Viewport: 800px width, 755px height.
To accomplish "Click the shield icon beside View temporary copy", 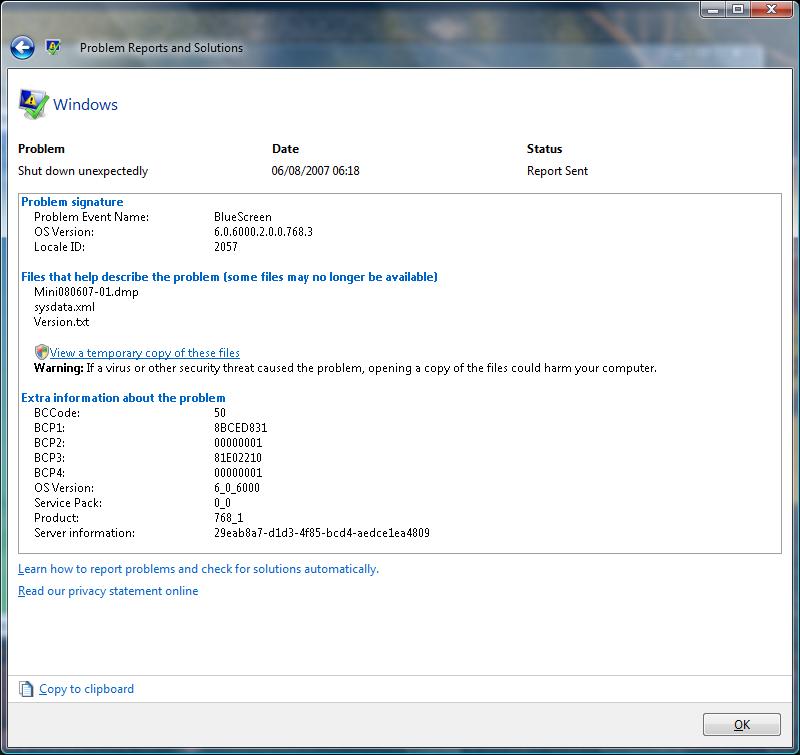I will coord(41,352).
